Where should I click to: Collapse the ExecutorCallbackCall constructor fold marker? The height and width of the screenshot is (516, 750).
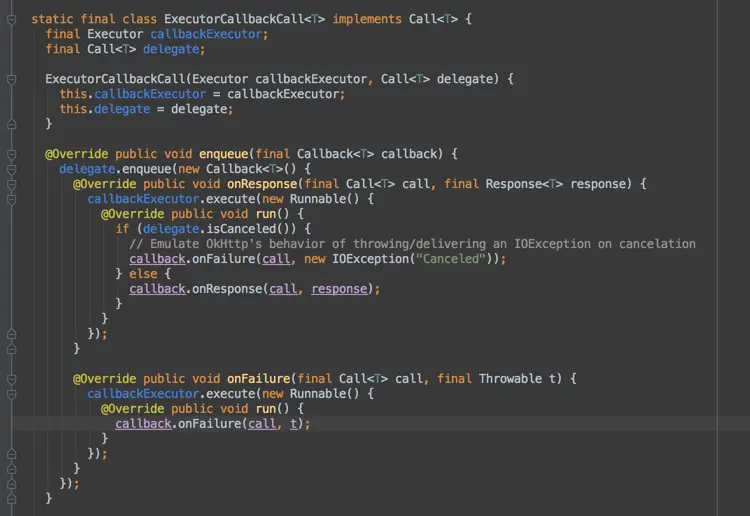11,79
